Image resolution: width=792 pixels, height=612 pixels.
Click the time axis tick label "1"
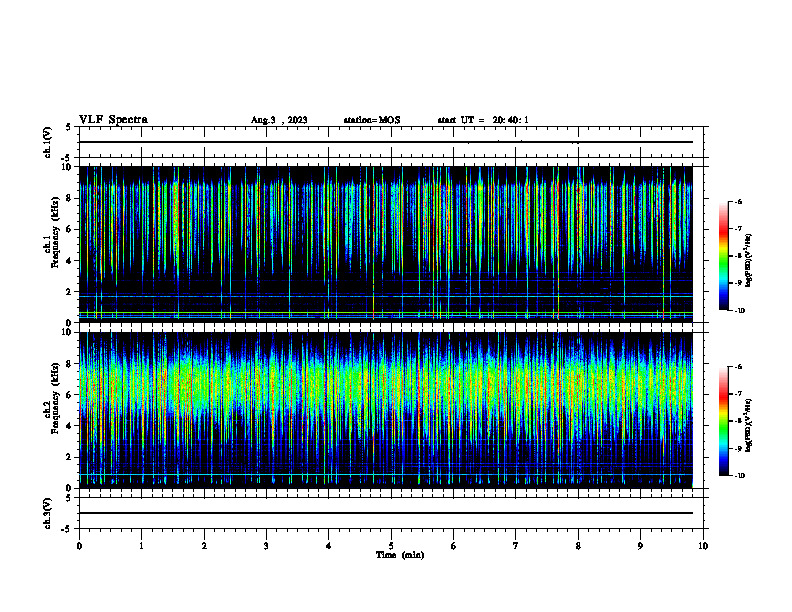click(x=141, y=546)
